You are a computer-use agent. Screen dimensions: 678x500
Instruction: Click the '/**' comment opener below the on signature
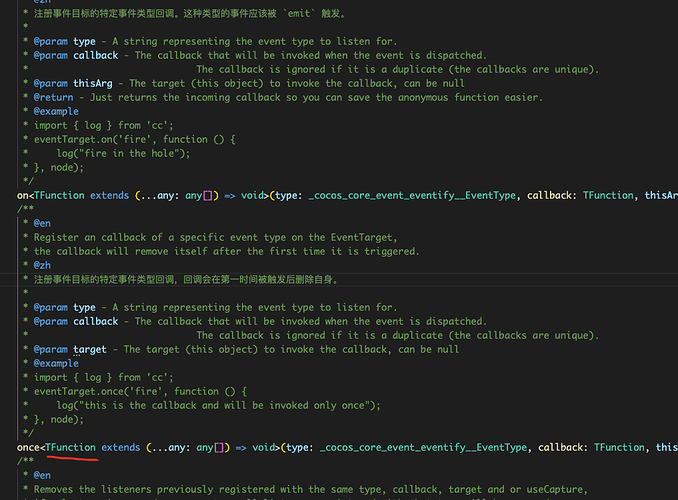point(25,209)
